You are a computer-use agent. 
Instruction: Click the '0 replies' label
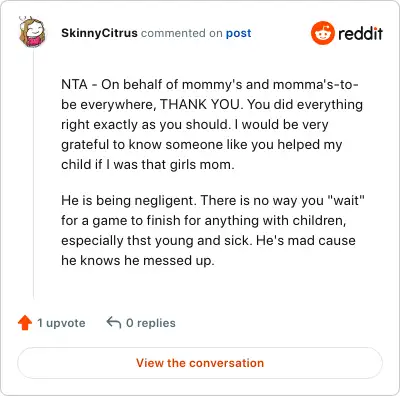click(x=151, y=323)
